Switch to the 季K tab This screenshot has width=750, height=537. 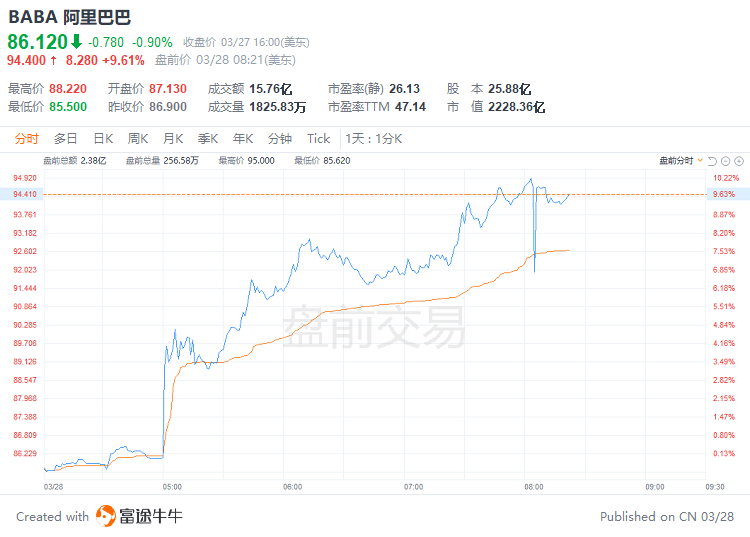tap(208, 139)
